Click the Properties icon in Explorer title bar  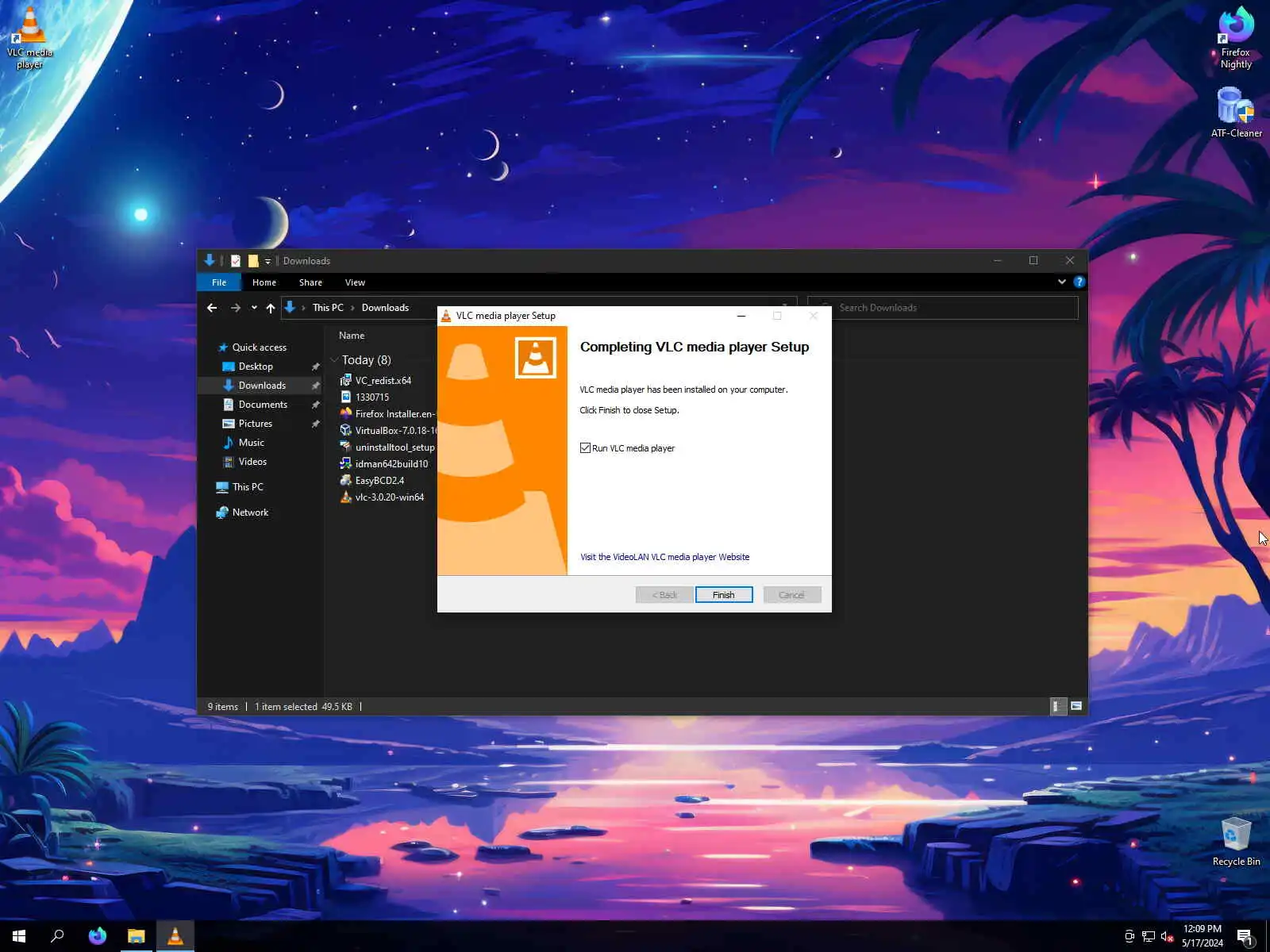click(x=236, y=260)
